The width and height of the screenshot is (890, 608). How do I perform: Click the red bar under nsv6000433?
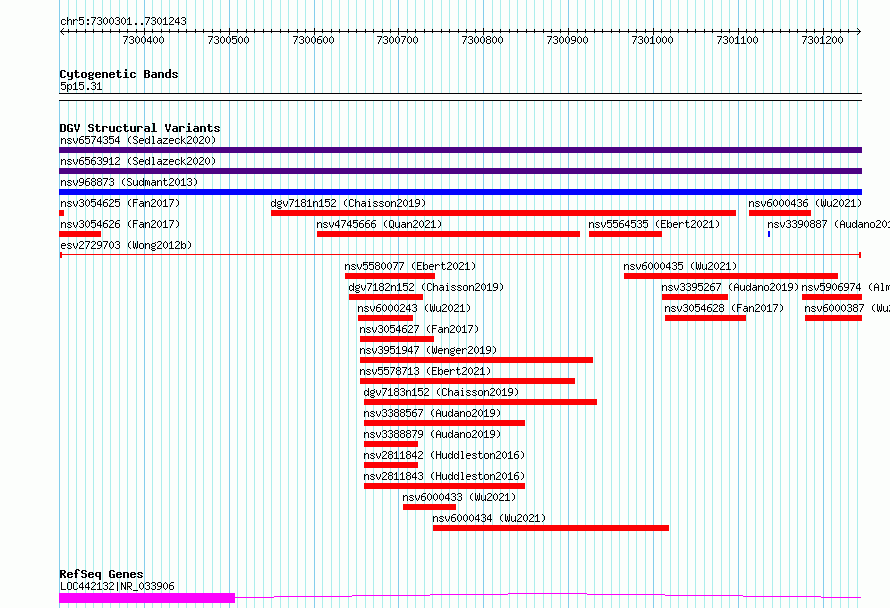(x=429, y=507)
